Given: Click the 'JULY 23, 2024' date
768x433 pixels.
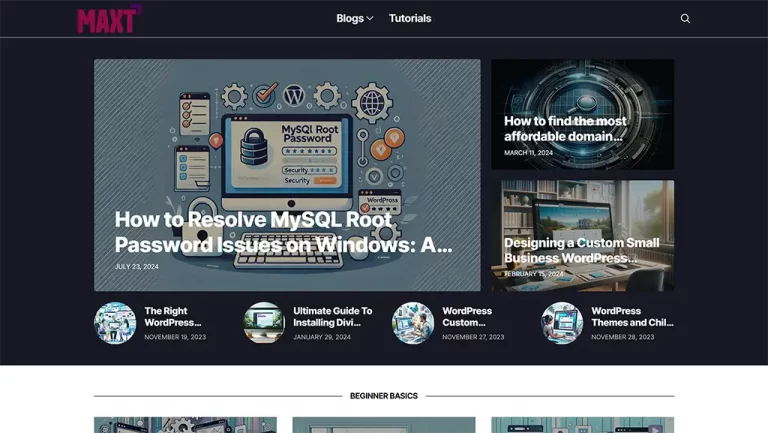Looking at the screenshot, I should coord(137,266).
